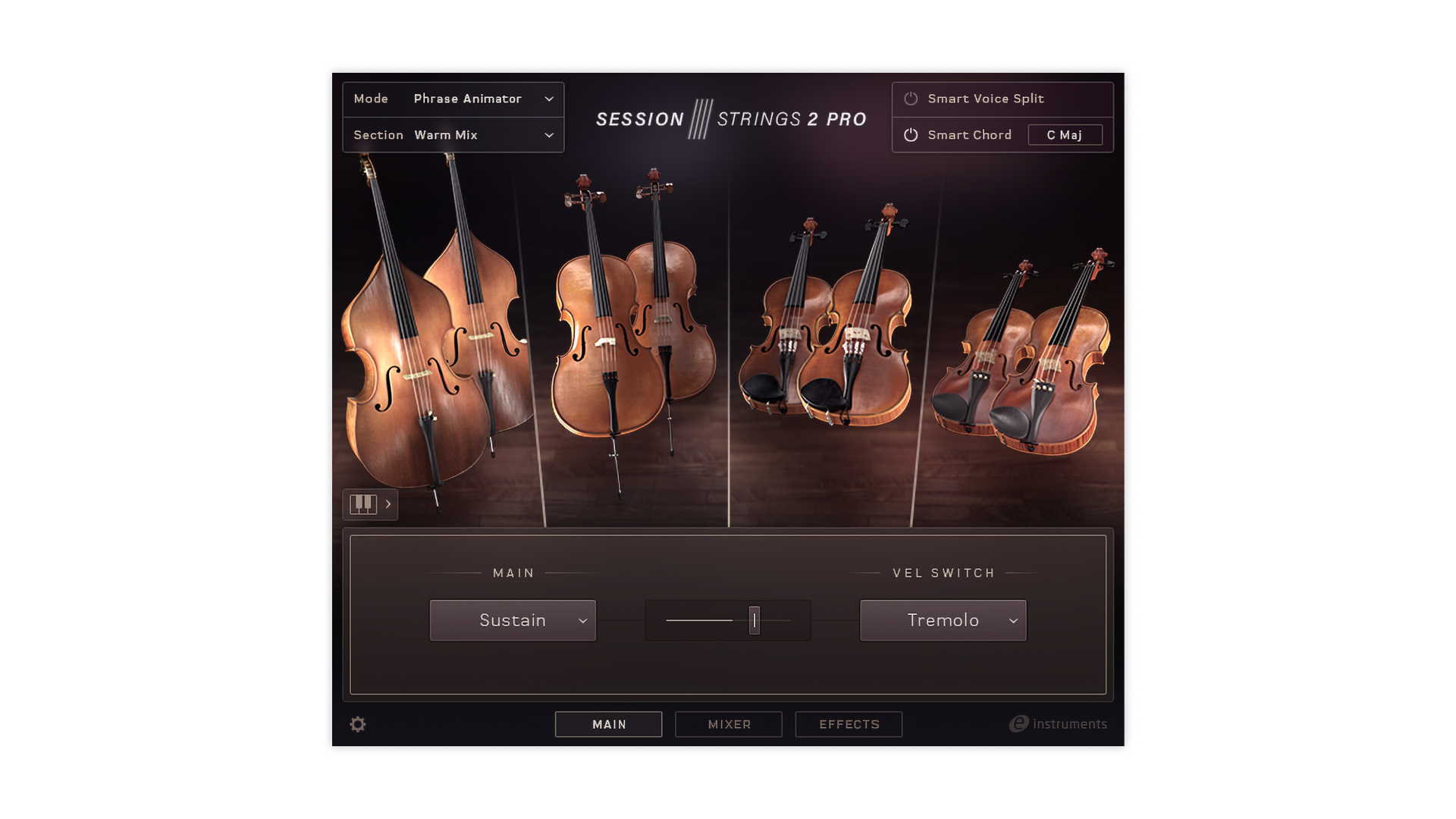1456x819 pixels.
Task: Select the violins instrument group on right
Action: tap(1024, 364)
